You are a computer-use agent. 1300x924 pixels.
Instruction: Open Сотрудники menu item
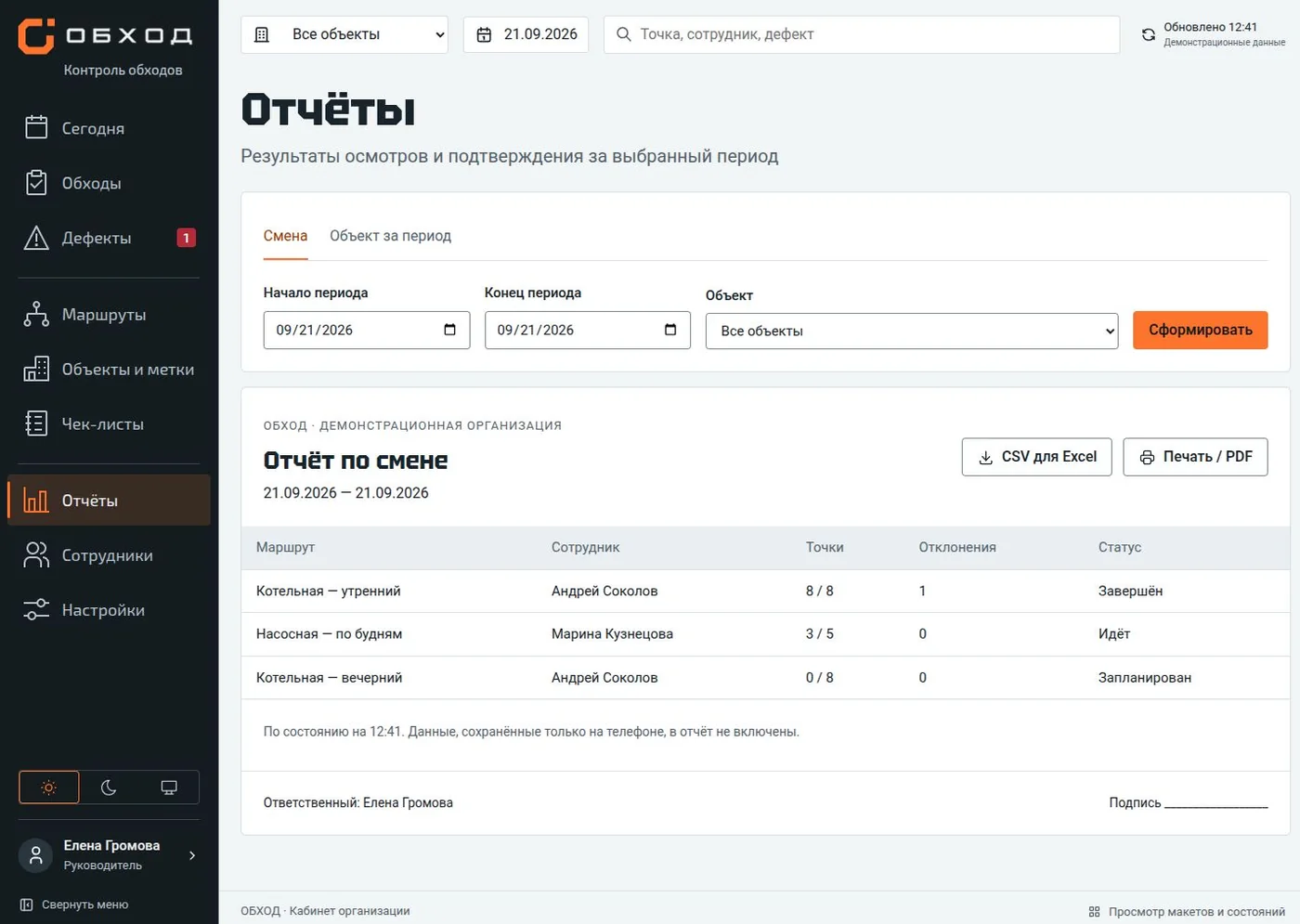109,554
